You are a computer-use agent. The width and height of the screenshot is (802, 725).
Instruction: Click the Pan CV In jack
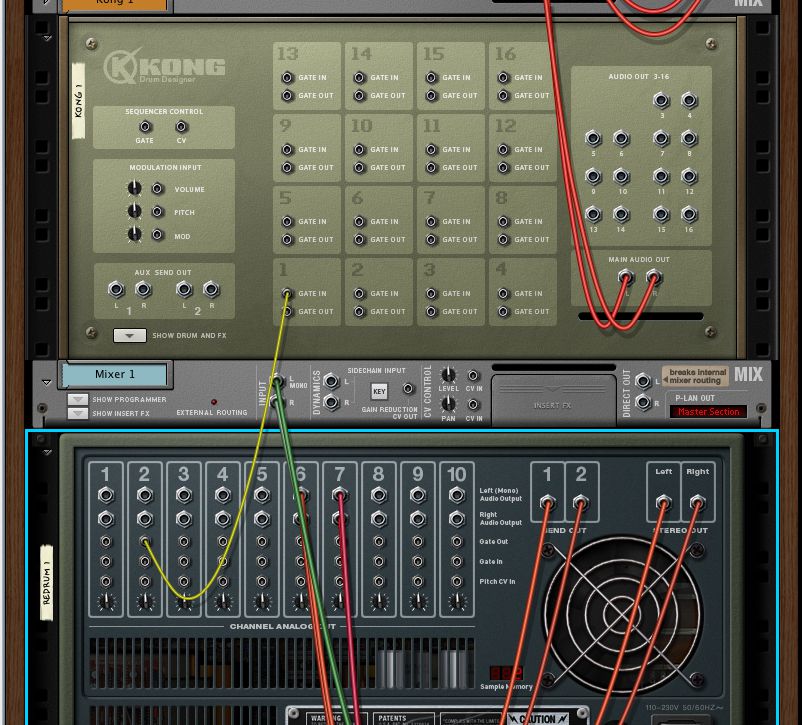click(x=474, y=405)
